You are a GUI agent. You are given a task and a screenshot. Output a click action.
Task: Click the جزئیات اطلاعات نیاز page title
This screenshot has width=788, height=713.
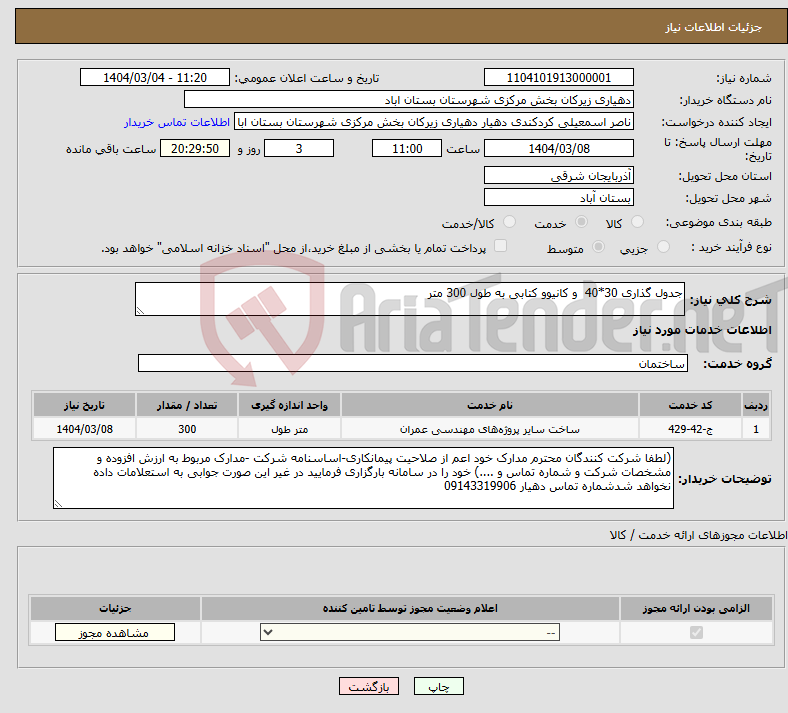click(714, 27)
